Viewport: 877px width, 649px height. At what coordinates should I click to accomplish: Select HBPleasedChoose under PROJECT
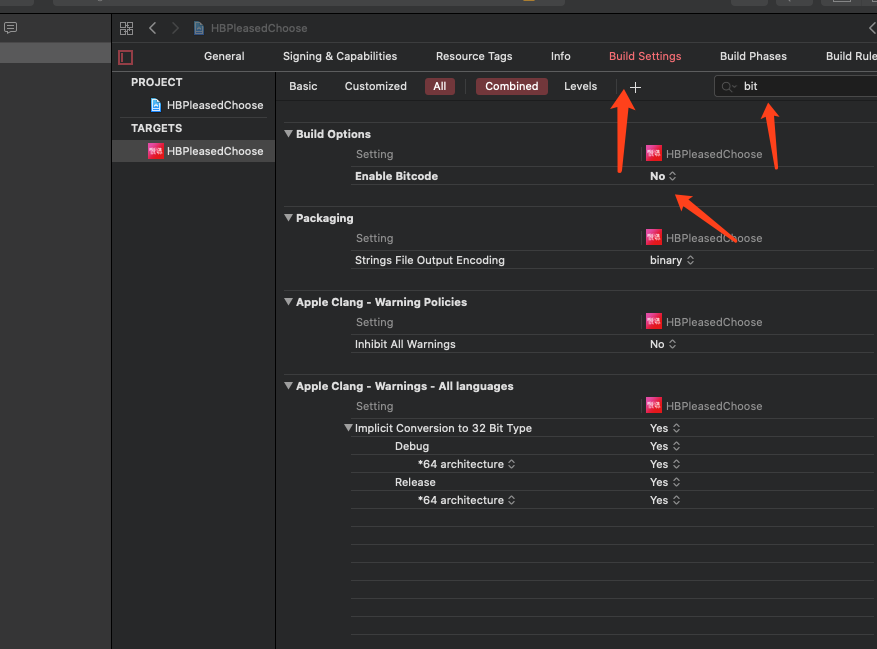coord(215,105)
